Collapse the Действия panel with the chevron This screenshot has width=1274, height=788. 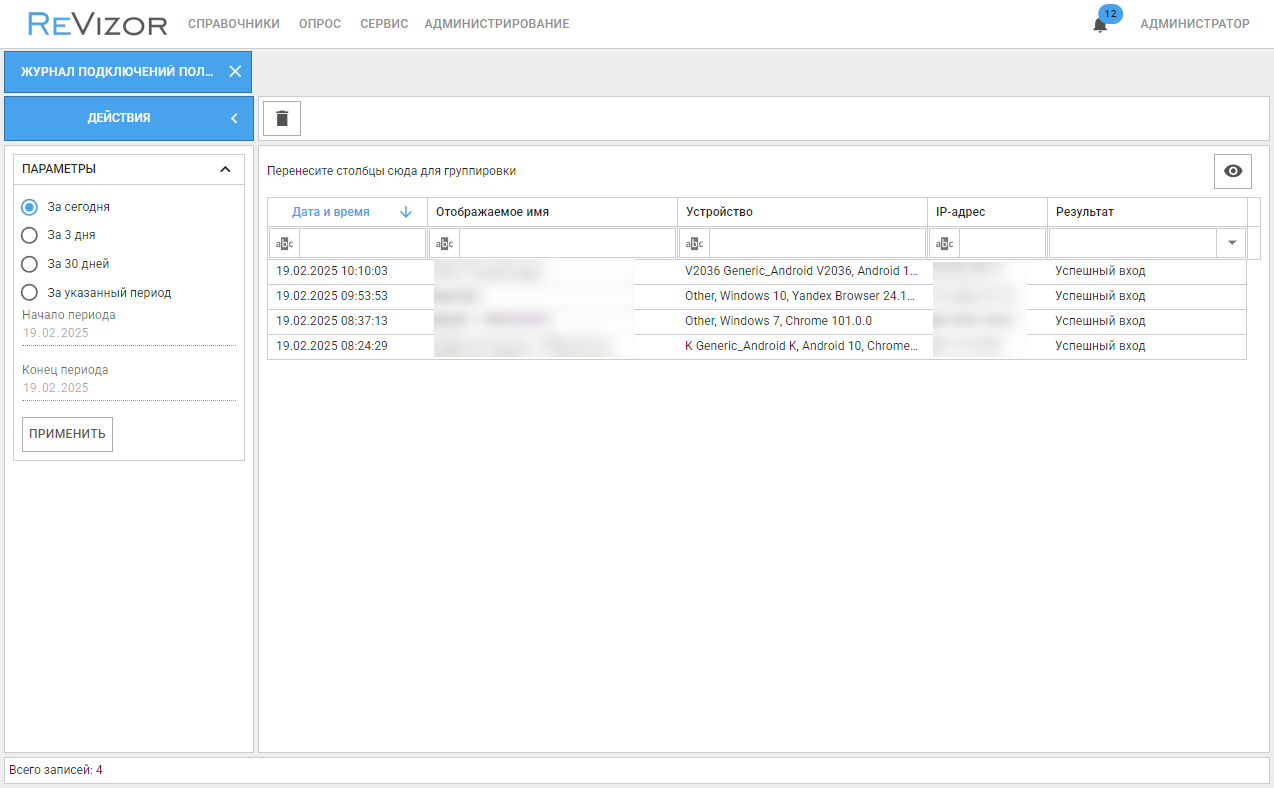234,118
